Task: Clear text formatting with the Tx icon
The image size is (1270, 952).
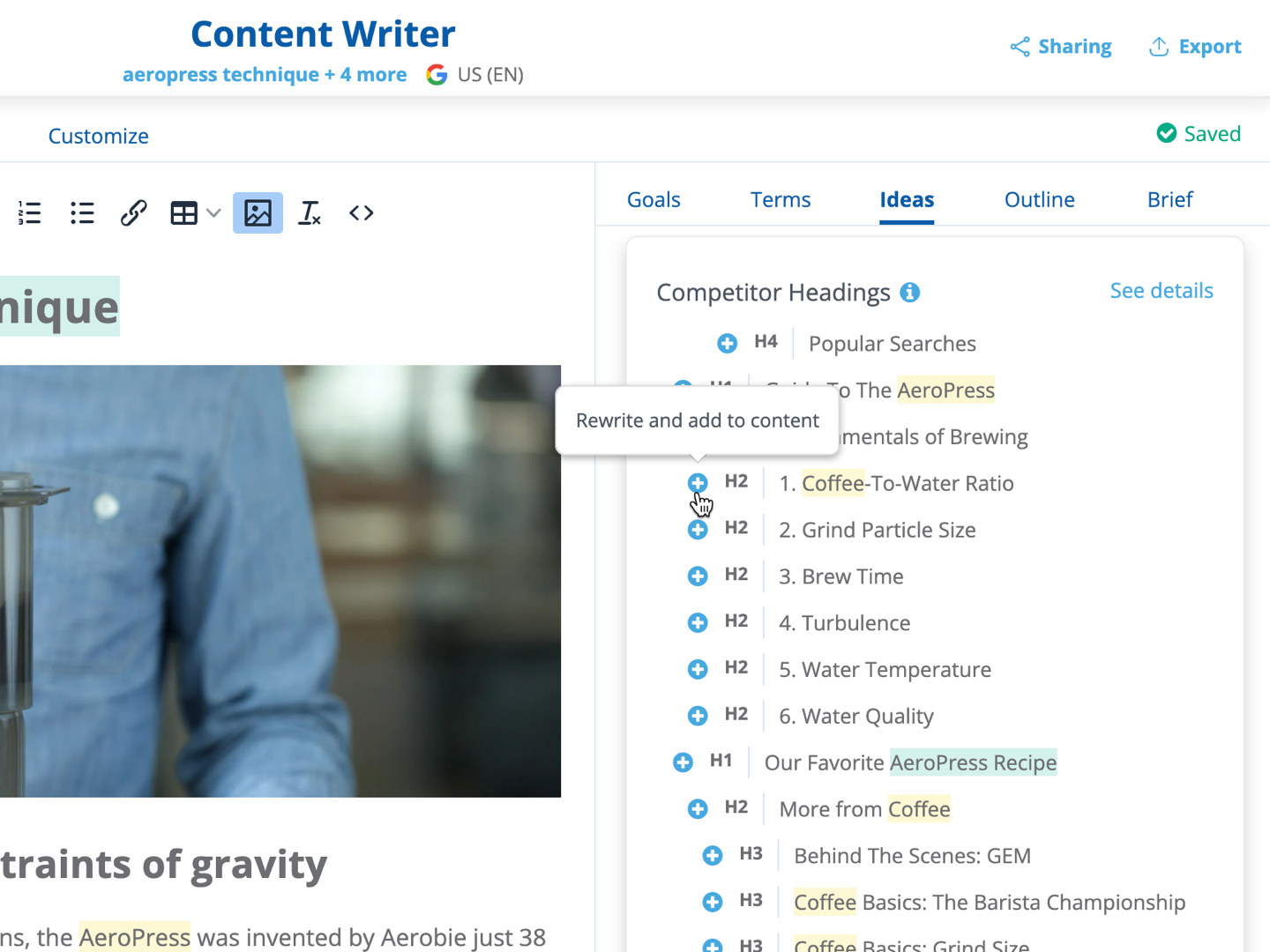Action: tap(310, 212)
